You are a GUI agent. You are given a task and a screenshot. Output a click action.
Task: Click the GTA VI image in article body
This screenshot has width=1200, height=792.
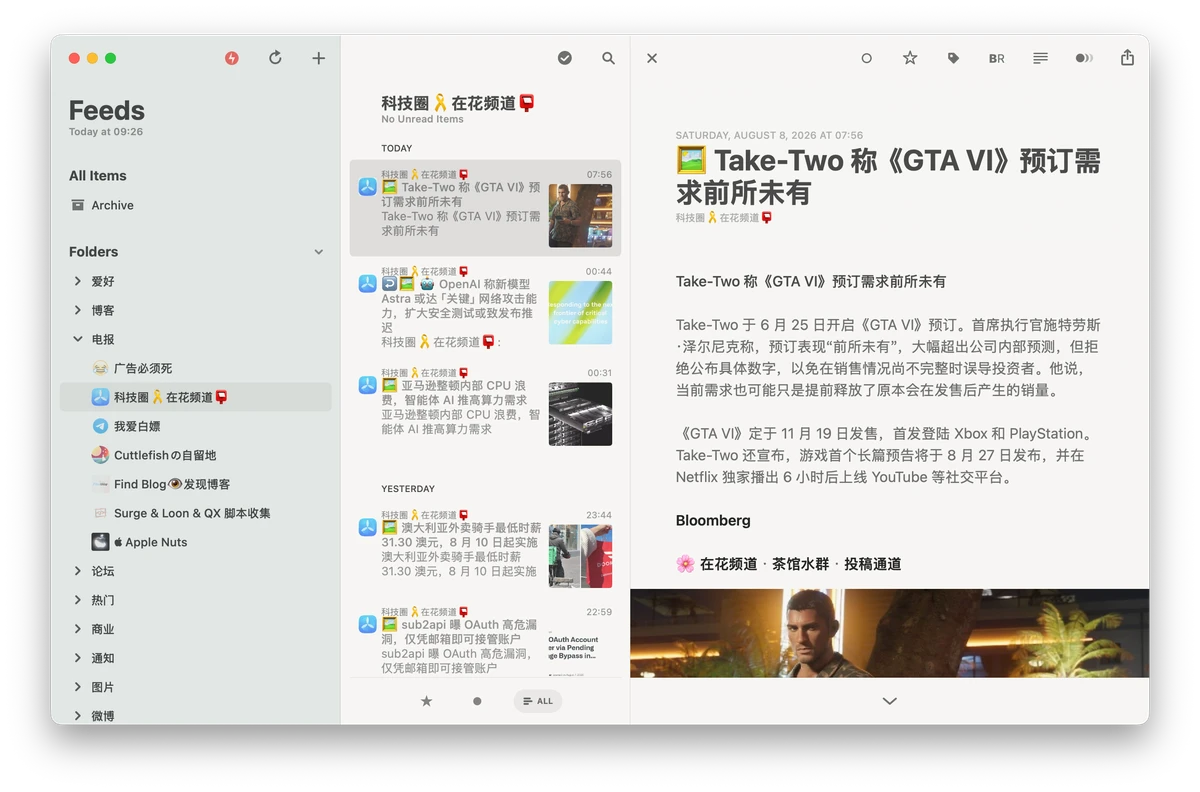click(x=889, y=633)
